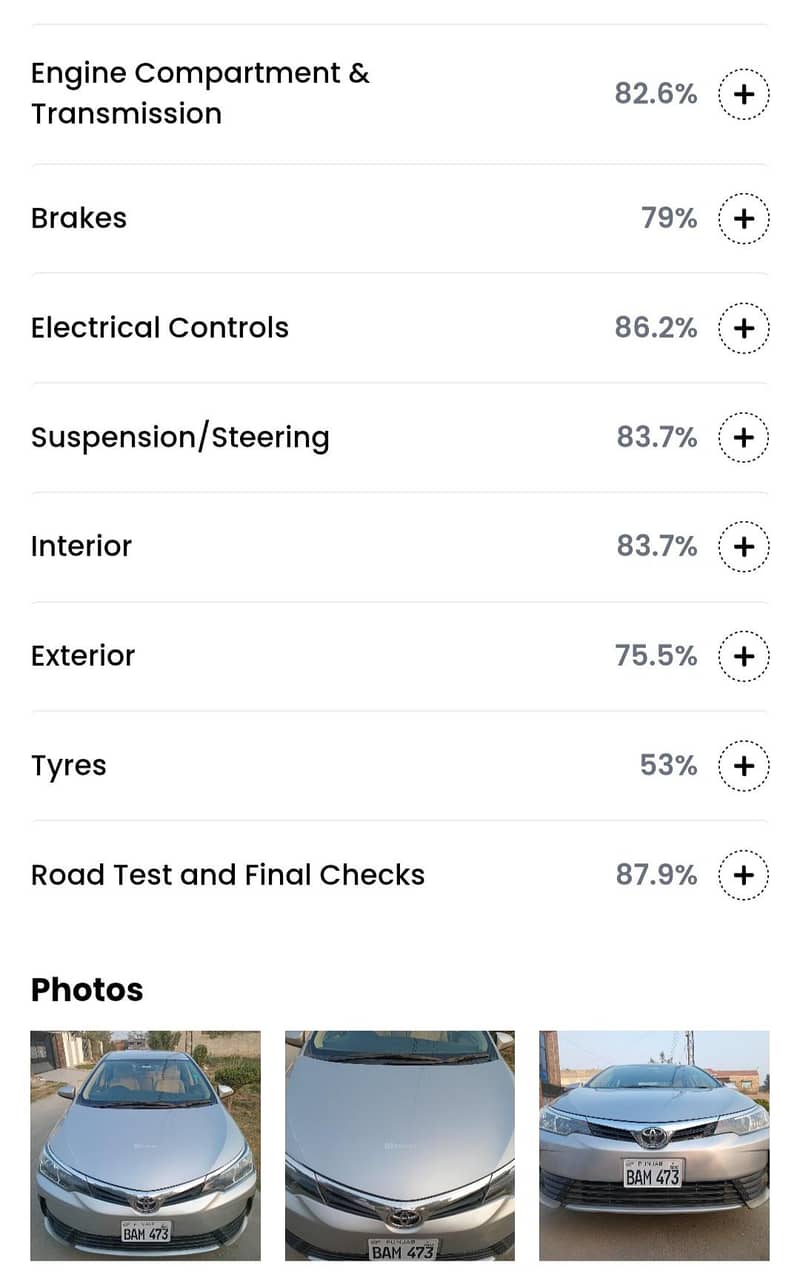Open Interior details using its plus icon

pos(743,547)
